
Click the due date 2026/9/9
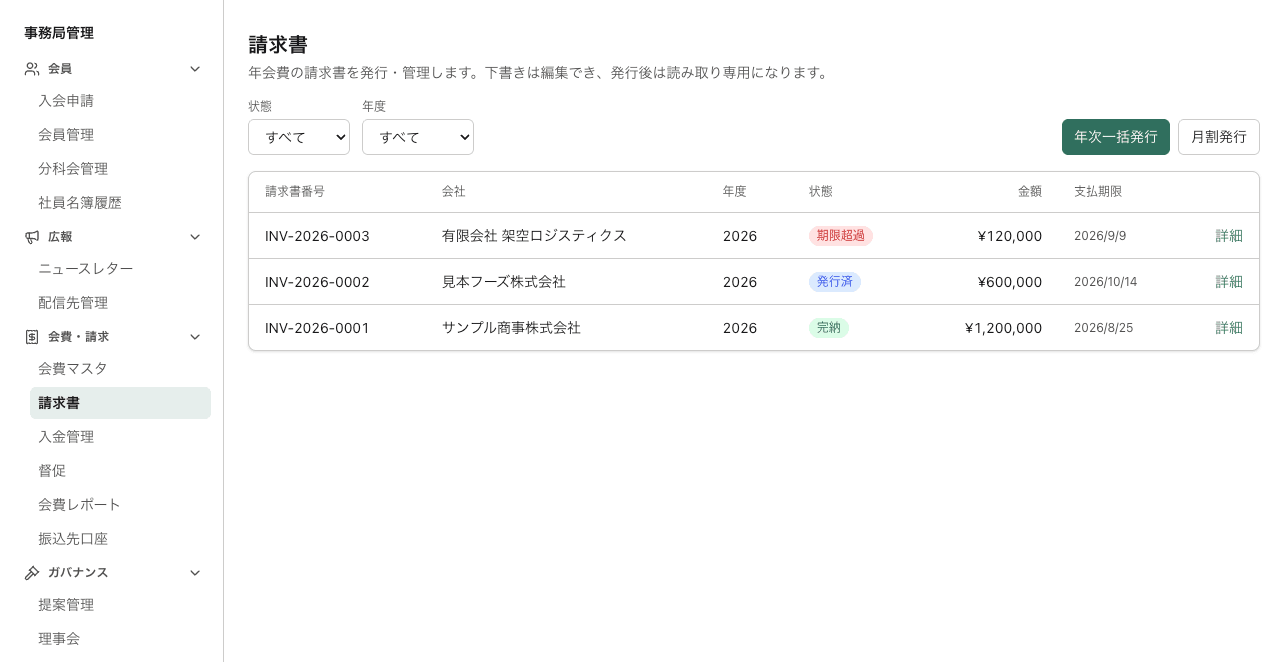tap(1100, 236)
